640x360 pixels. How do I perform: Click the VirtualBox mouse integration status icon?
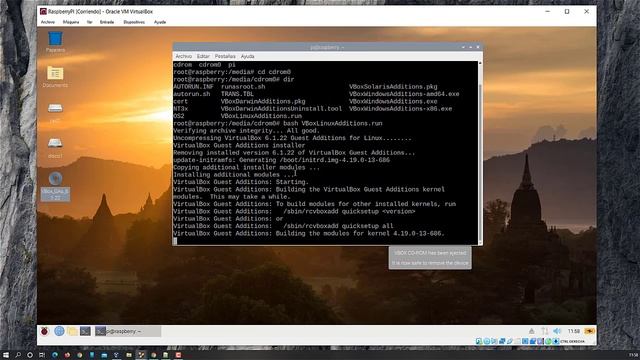coord(548,341)
